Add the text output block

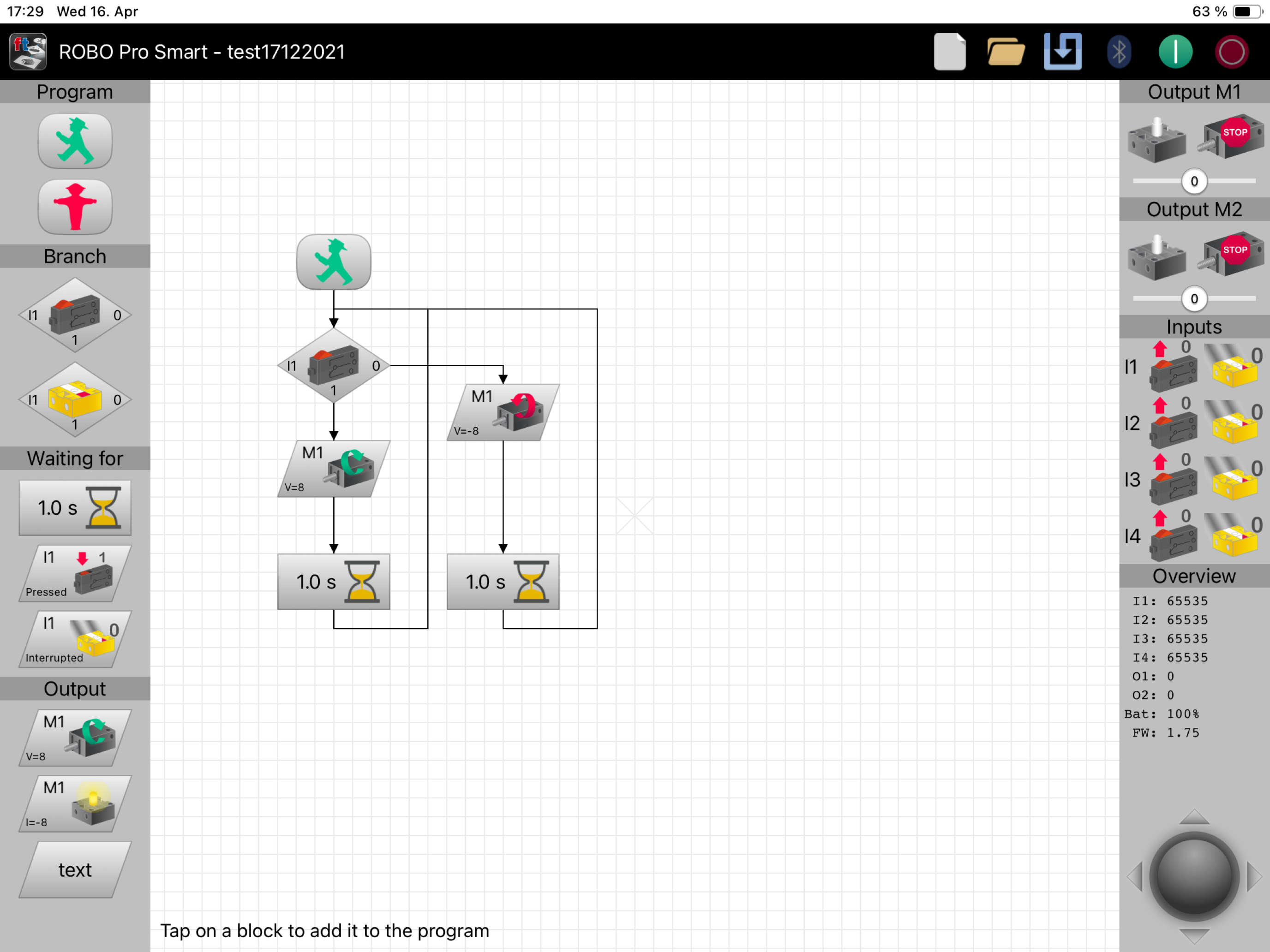coord(75,869)
